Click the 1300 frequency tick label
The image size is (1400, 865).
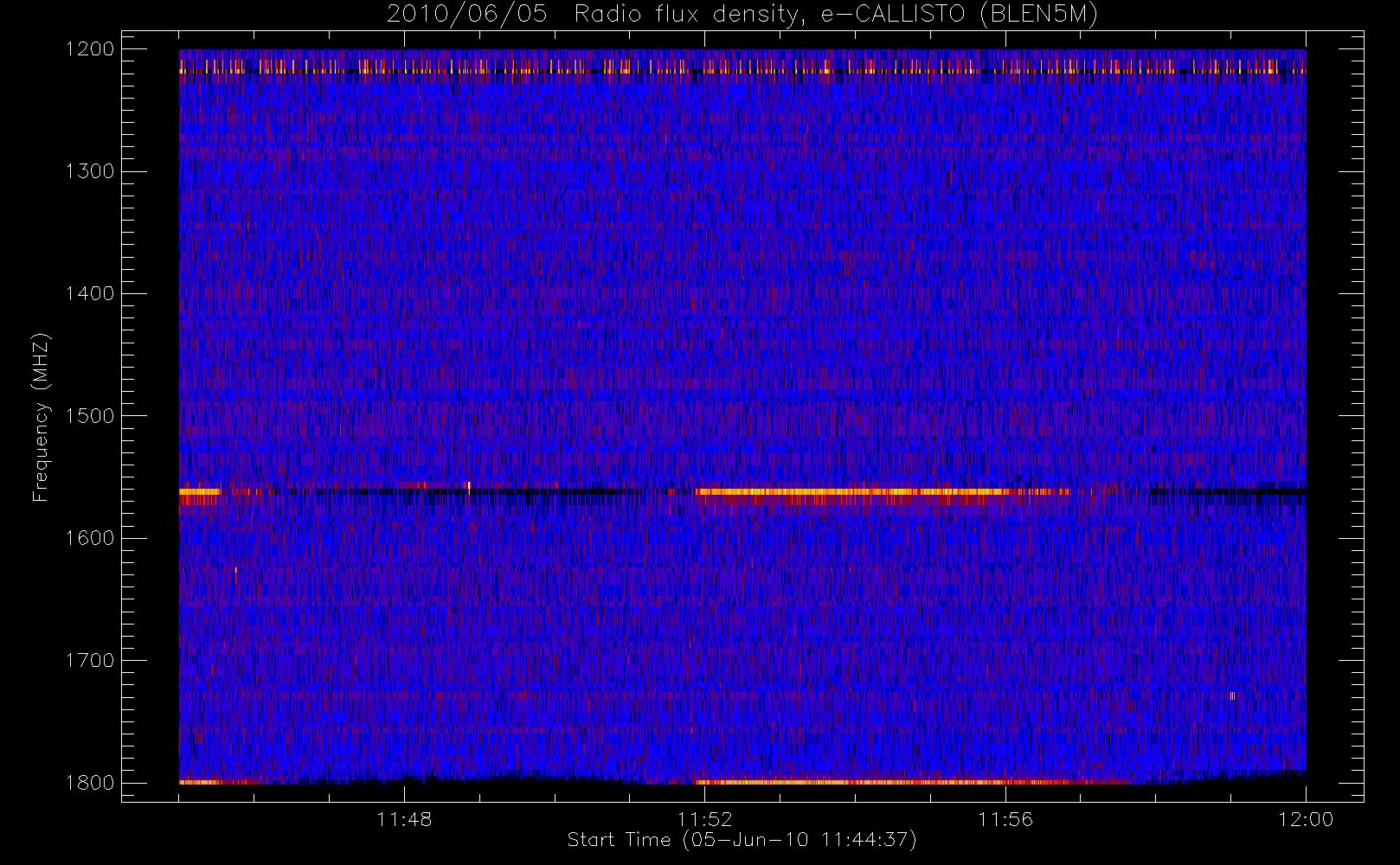pos(90,171)
